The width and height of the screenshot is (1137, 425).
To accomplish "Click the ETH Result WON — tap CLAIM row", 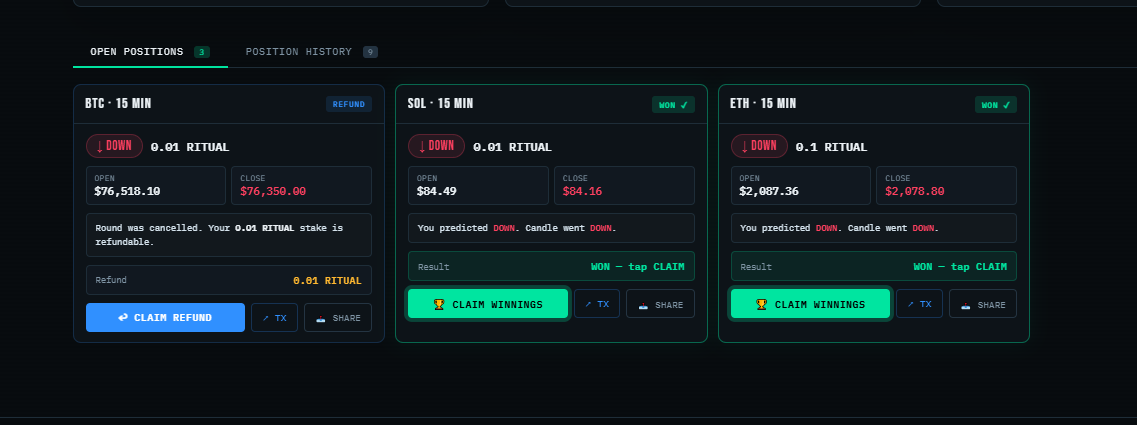I will 874,266.
